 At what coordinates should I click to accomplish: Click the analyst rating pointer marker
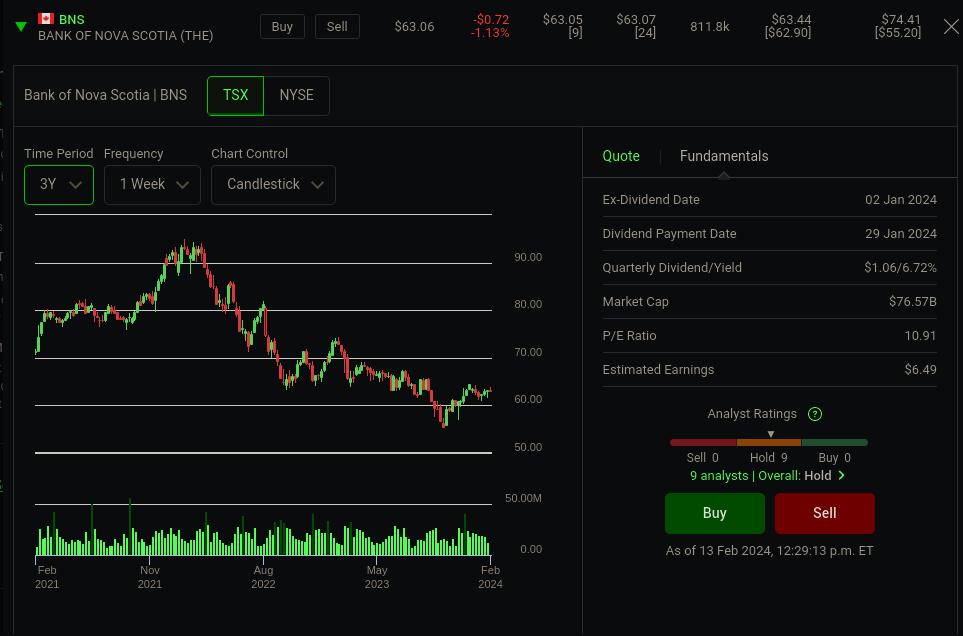point(771,434)
